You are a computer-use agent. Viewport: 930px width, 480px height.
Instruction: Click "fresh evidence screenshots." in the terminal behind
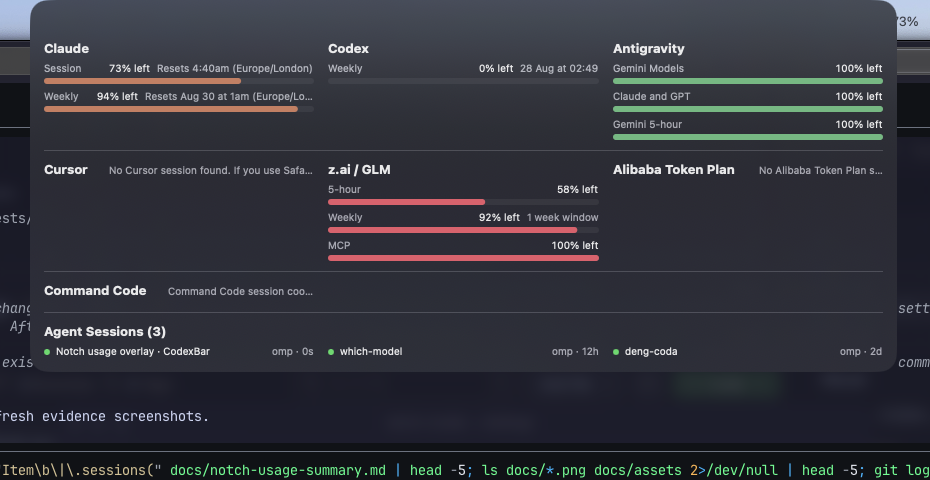104,417
